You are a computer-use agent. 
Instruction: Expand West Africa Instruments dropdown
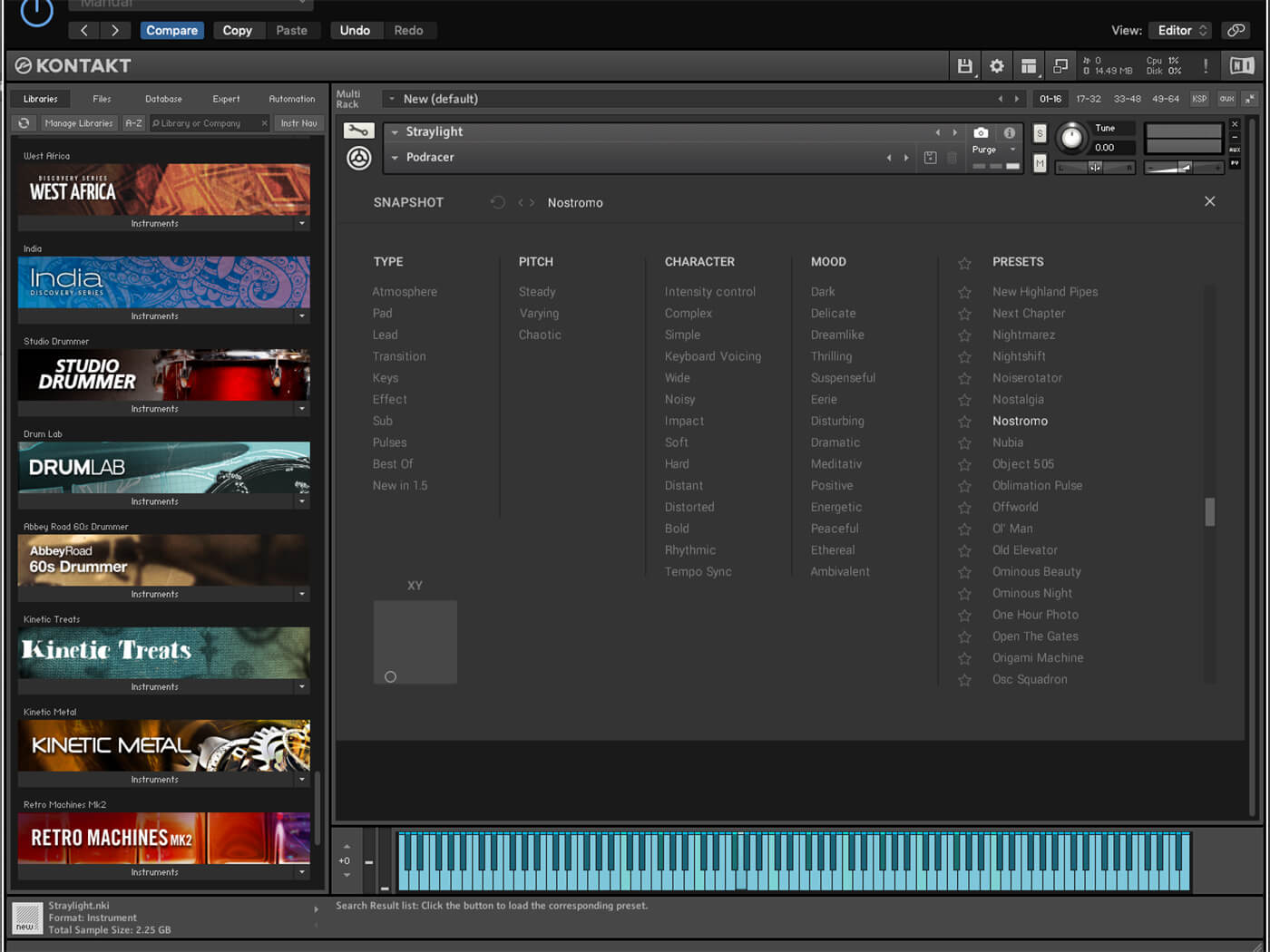pyautogui.click(x=302, y=224)
